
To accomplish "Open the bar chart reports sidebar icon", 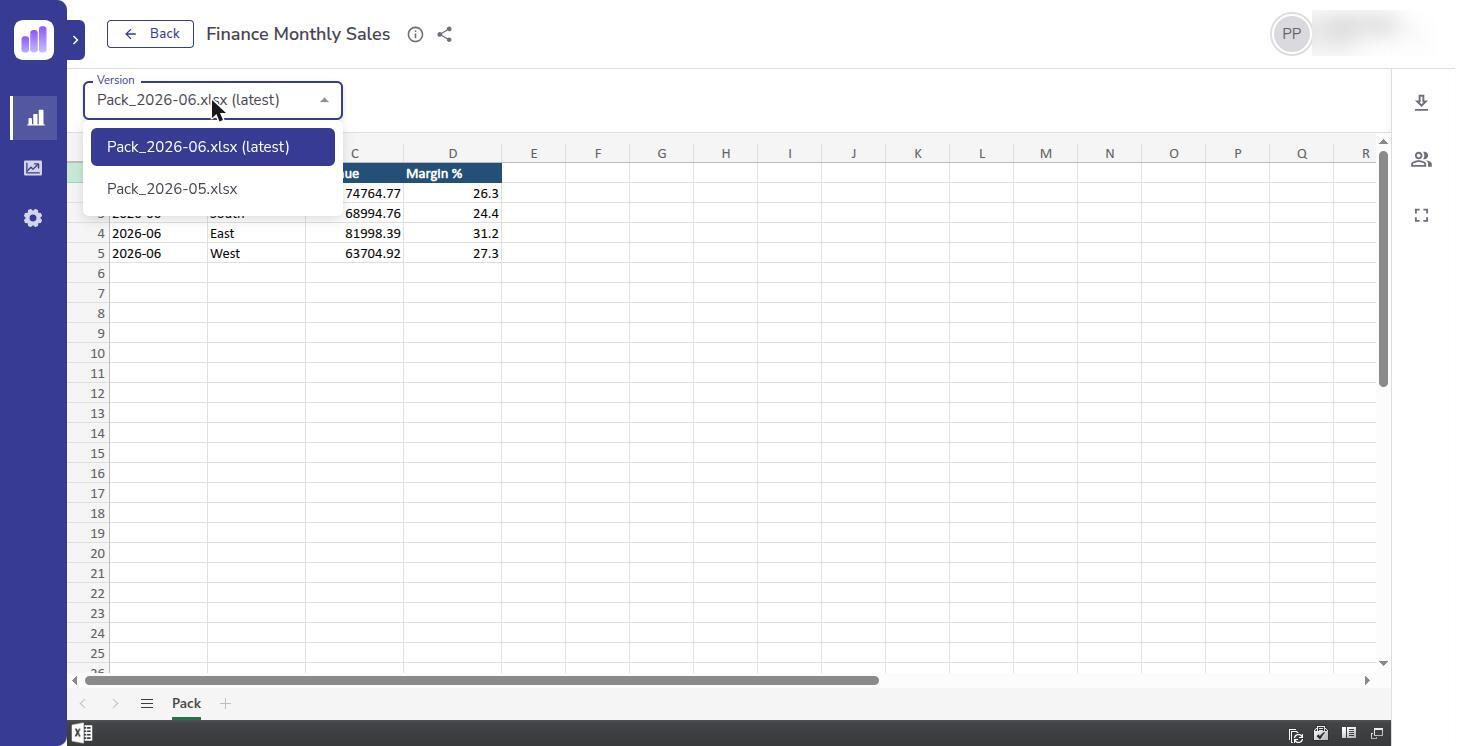I will [35, 118].
